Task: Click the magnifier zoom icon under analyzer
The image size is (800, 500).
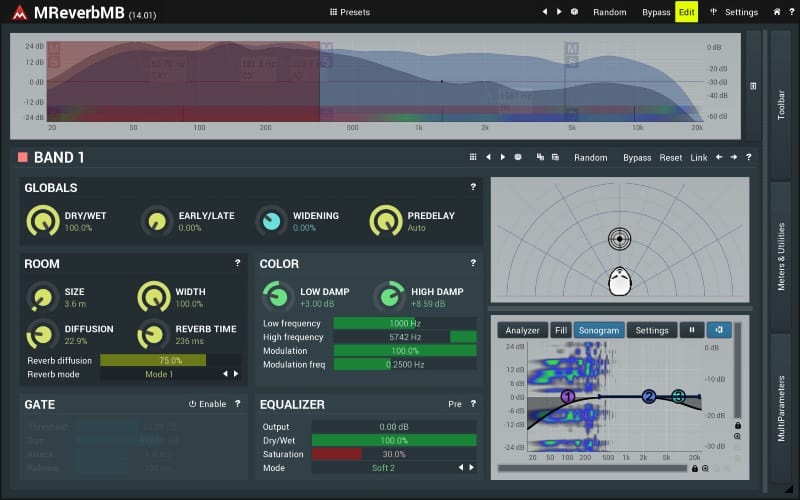Action: tap(705, 468)
